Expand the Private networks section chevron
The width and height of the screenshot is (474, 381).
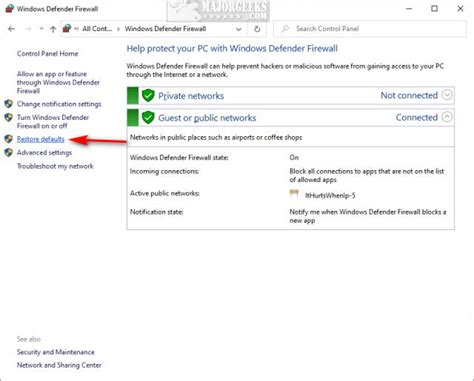(x=447, y=95)
